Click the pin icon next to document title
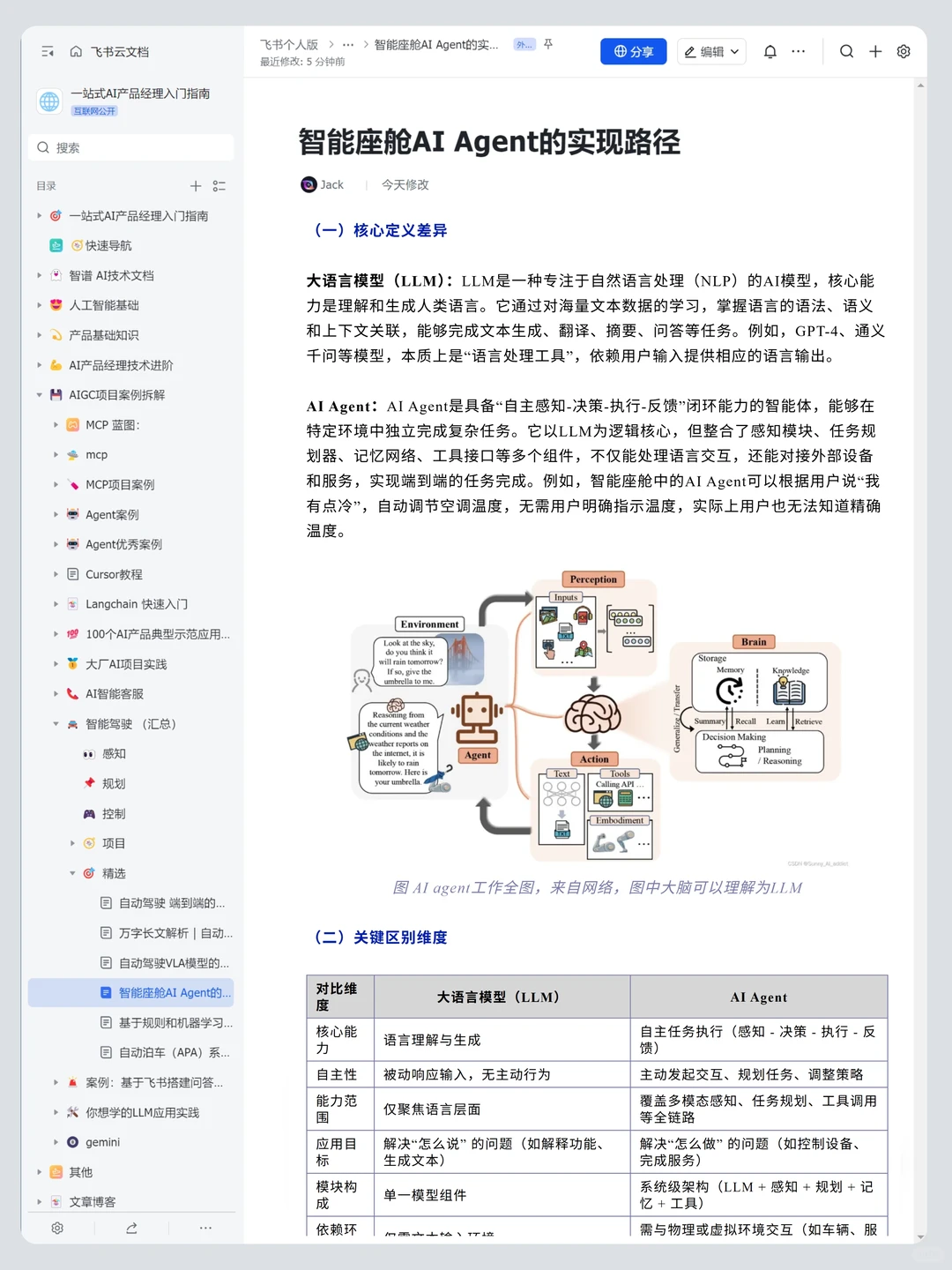The image size is (952, 1270). tap(547, 45)
